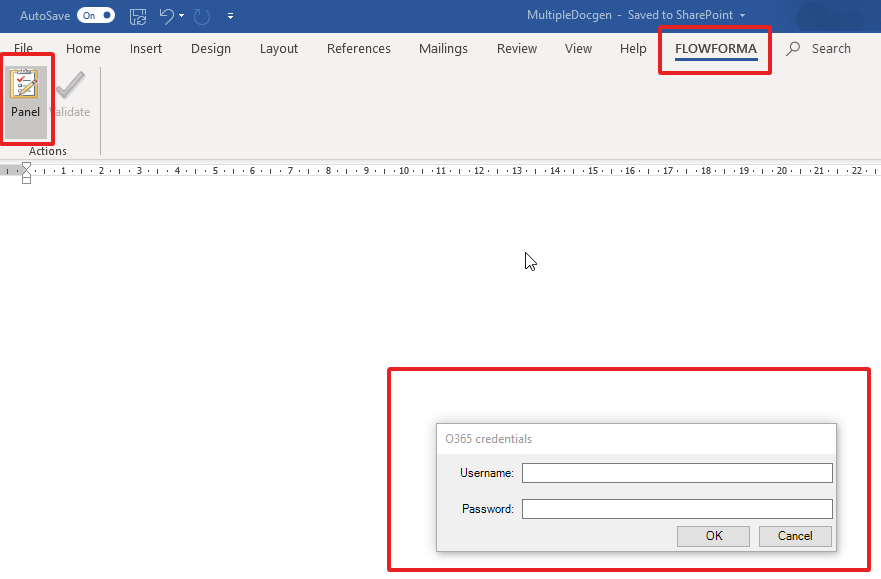Open the Insert ribbon tab
This screenshot has height=579, width=881.
(x=146, y=48)
